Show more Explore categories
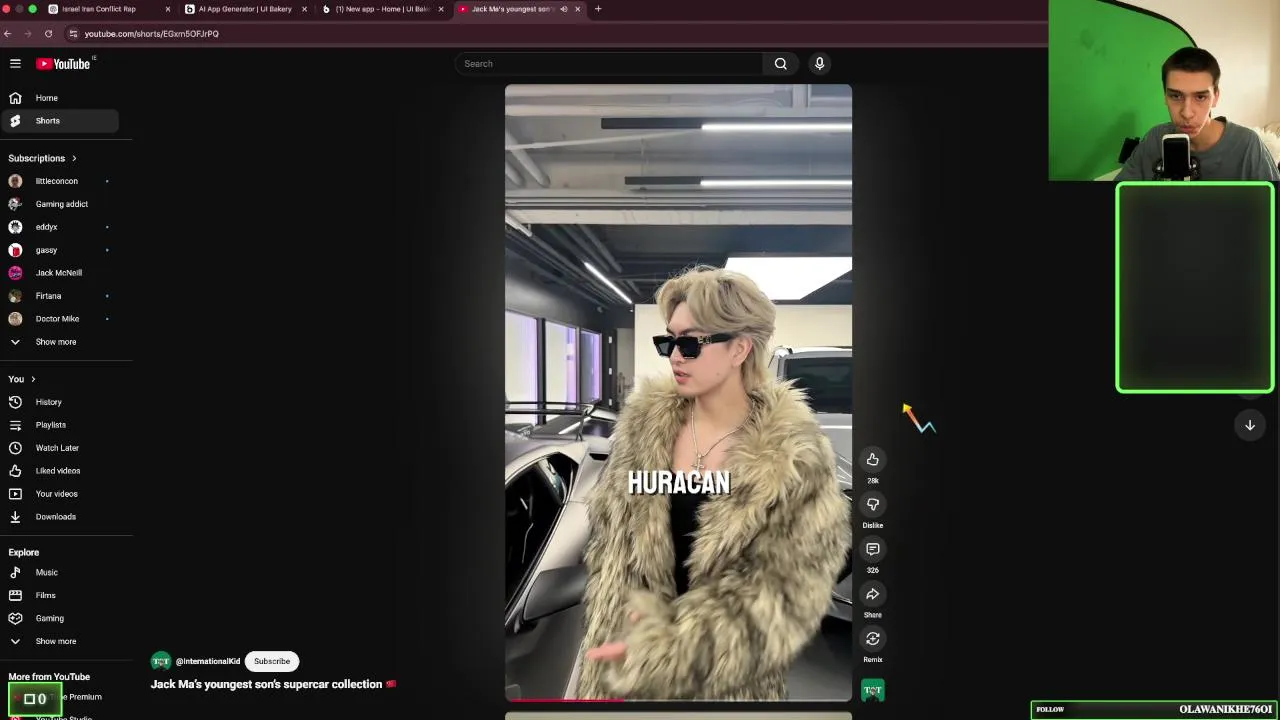1280x720 pixels. [60, 642]
